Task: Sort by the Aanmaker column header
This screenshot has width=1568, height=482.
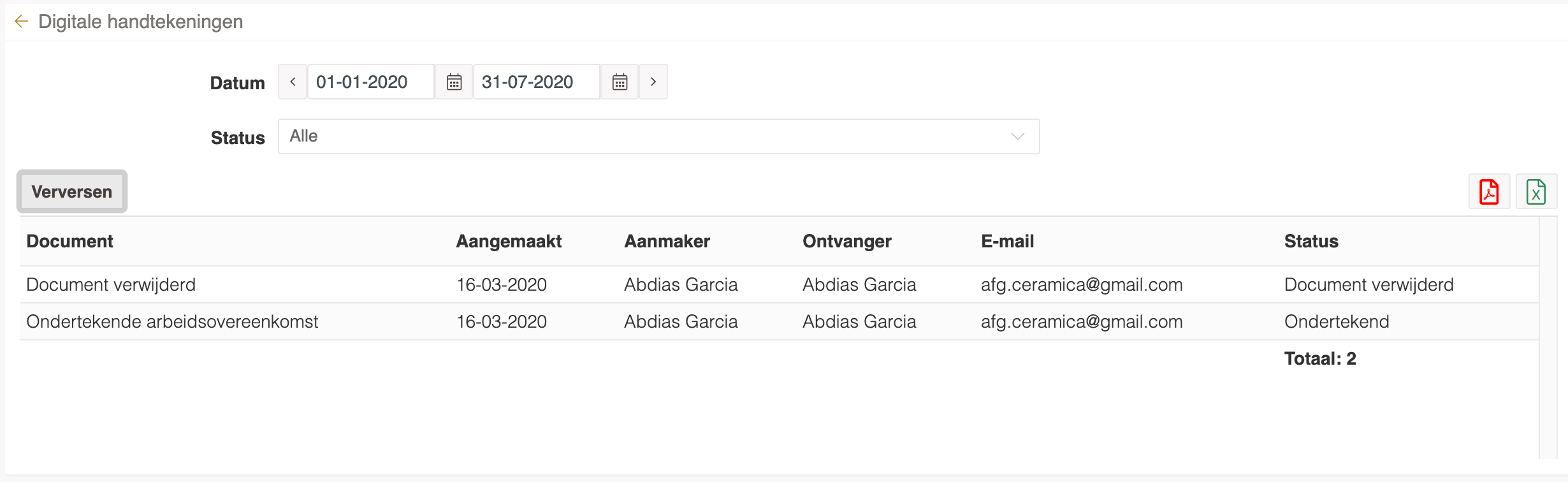Action: 667,241
